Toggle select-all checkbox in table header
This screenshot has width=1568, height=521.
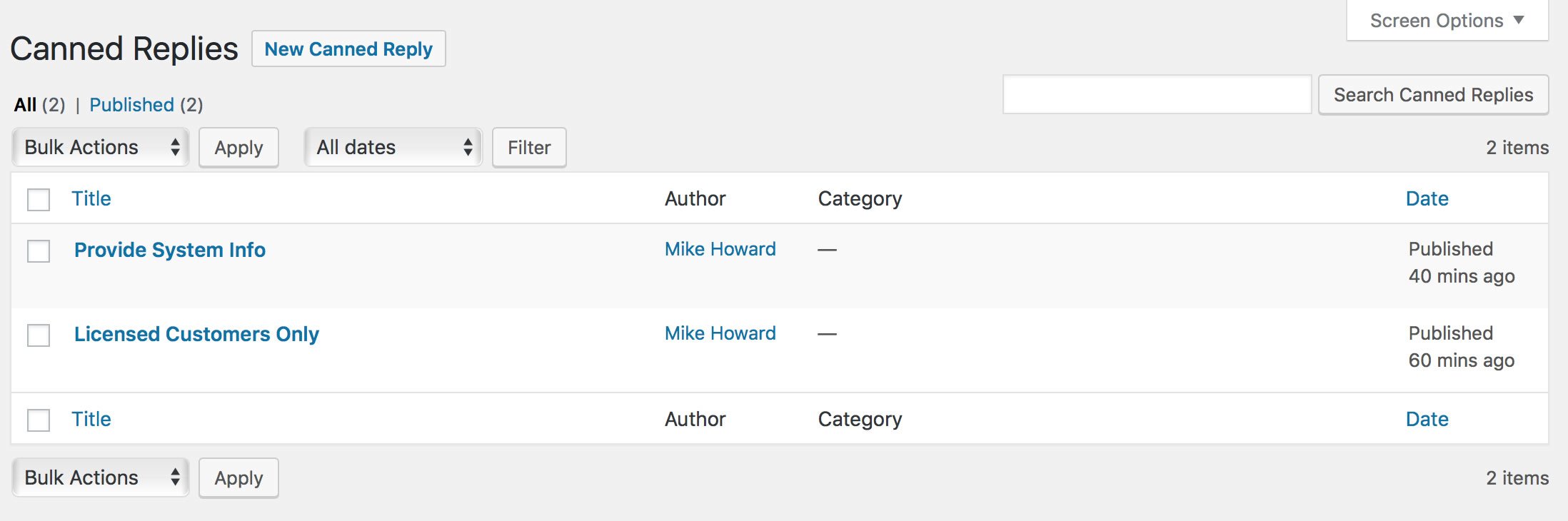click(x=39, y=199)
